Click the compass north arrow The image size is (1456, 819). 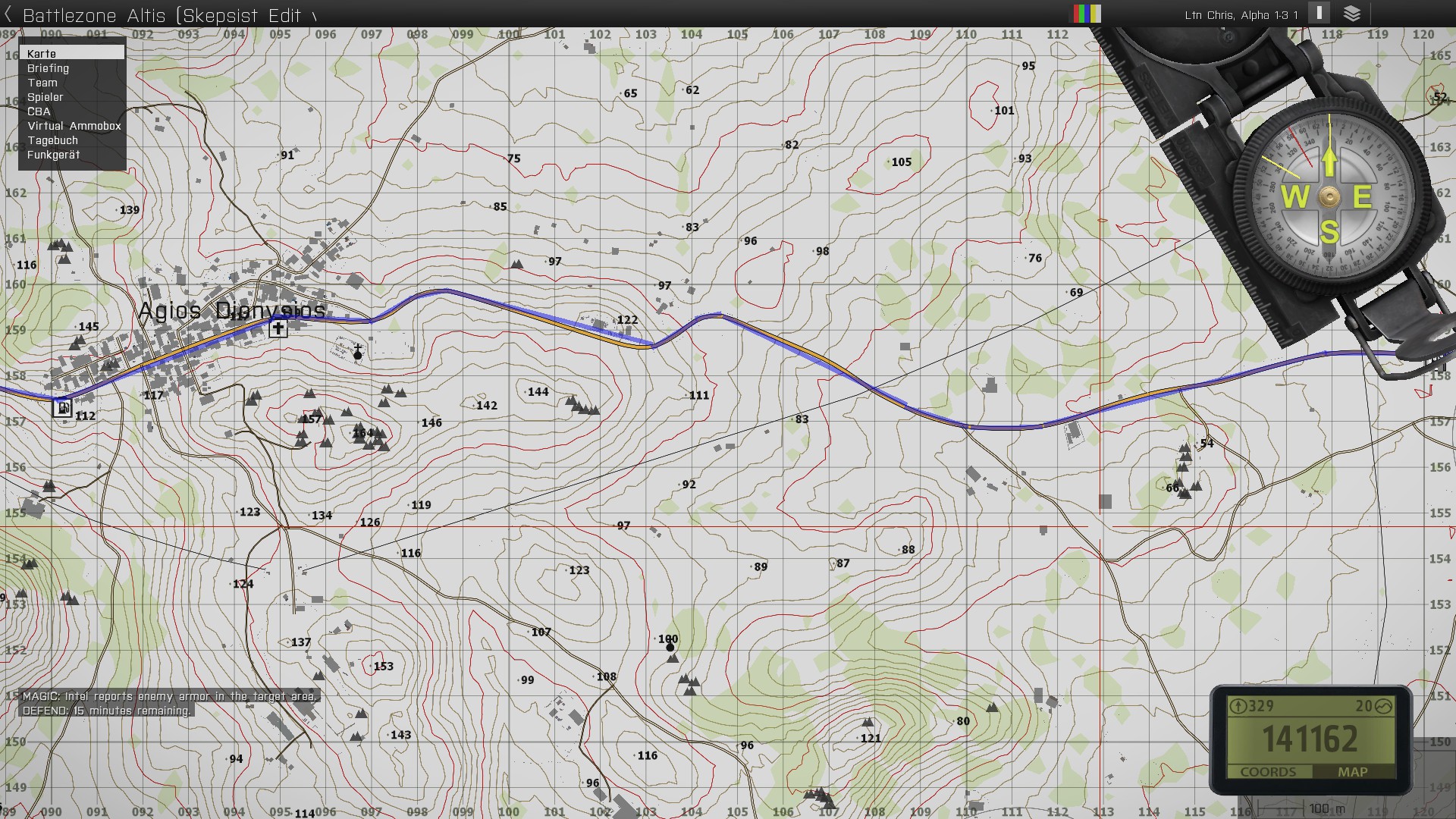[1329, 162]
